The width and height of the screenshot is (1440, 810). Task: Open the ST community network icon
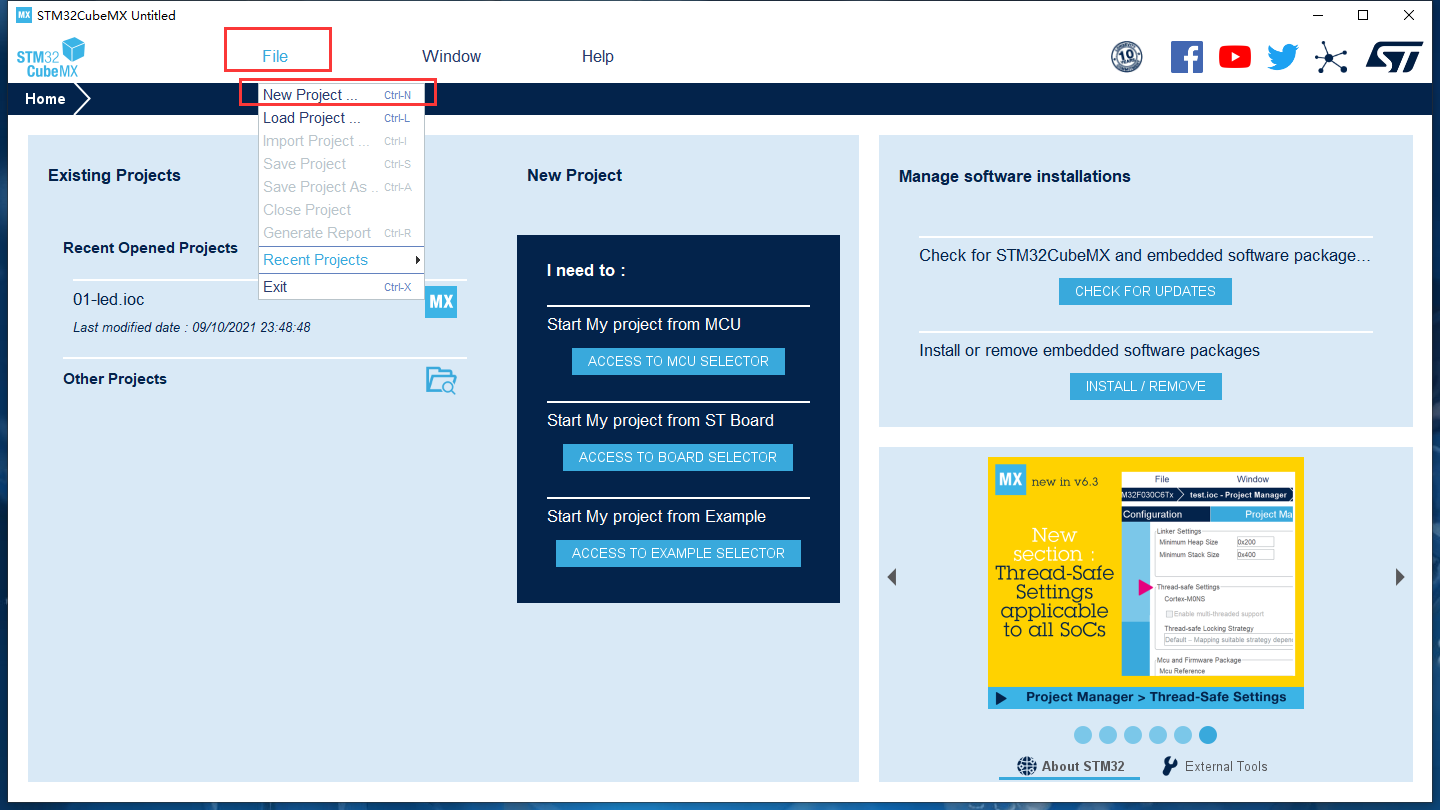click(1331, 57)
